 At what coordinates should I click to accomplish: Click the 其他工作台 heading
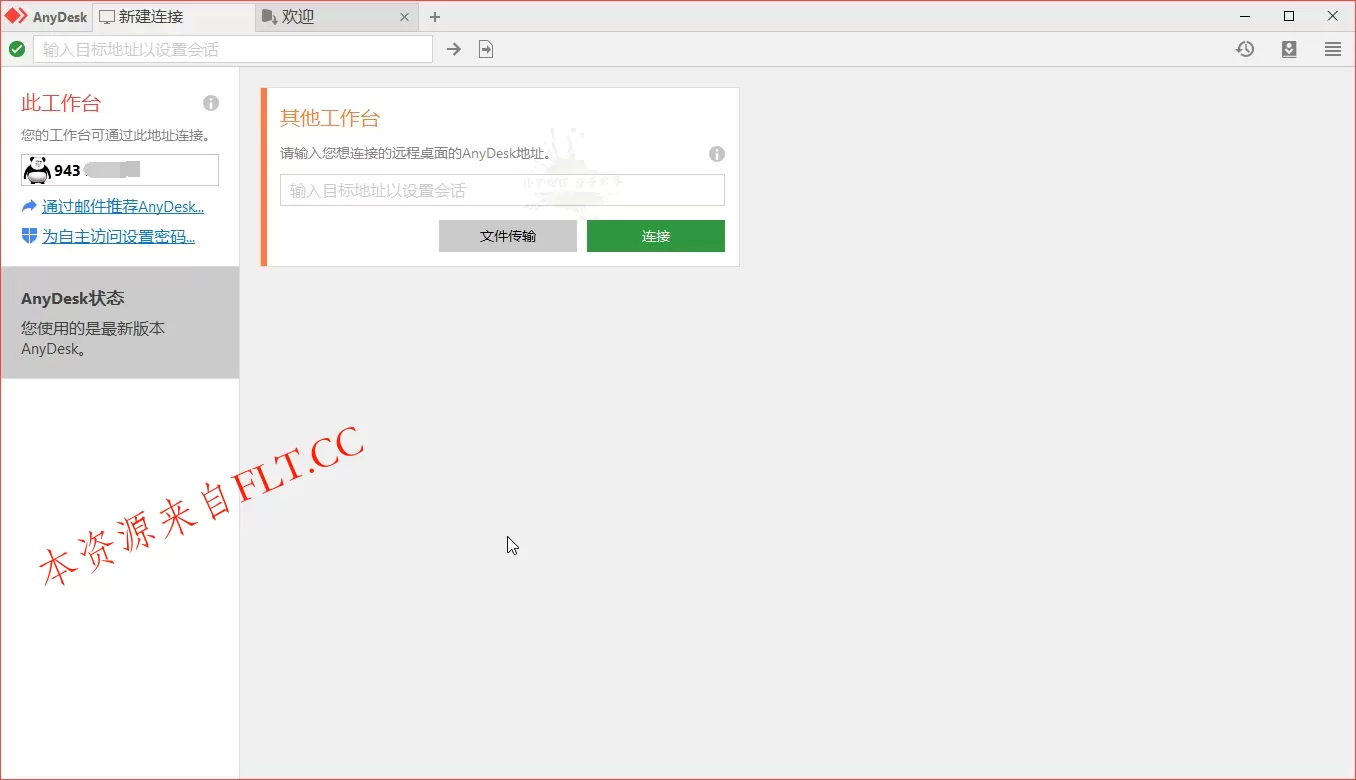(x=330, y=118)
